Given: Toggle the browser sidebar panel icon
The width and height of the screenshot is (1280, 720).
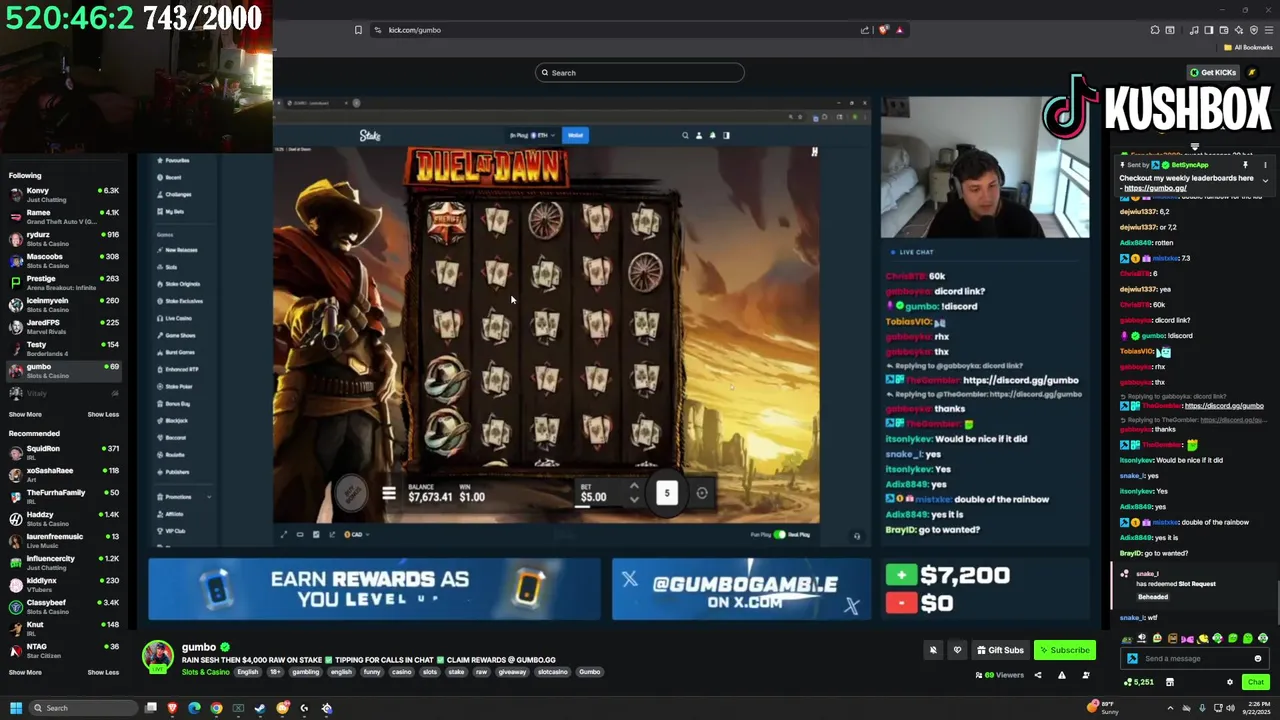Looking at the screenshot, I should coord(1207,30).
